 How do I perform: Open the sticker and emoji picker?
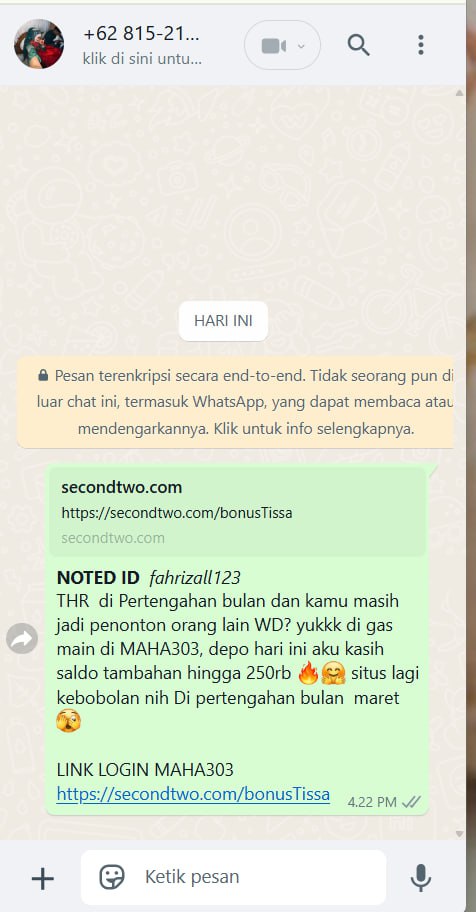tap(112, 877)
